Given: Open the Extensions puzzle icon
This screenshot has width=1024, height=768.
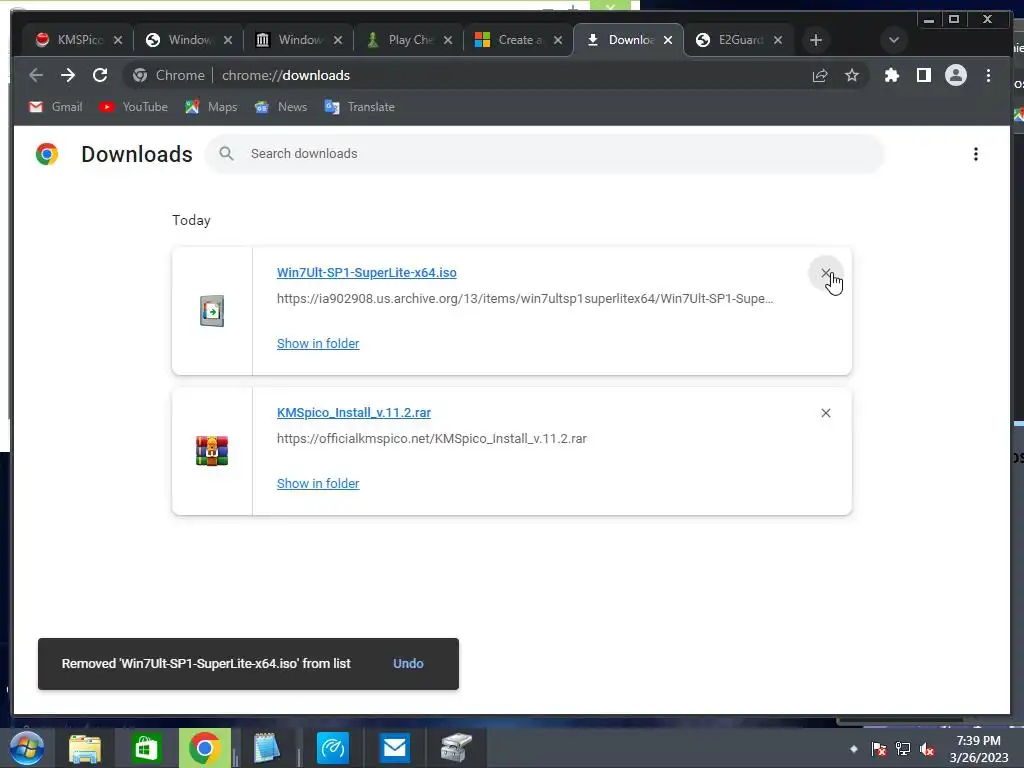Looking at the screenshot, I should (891, 76).
